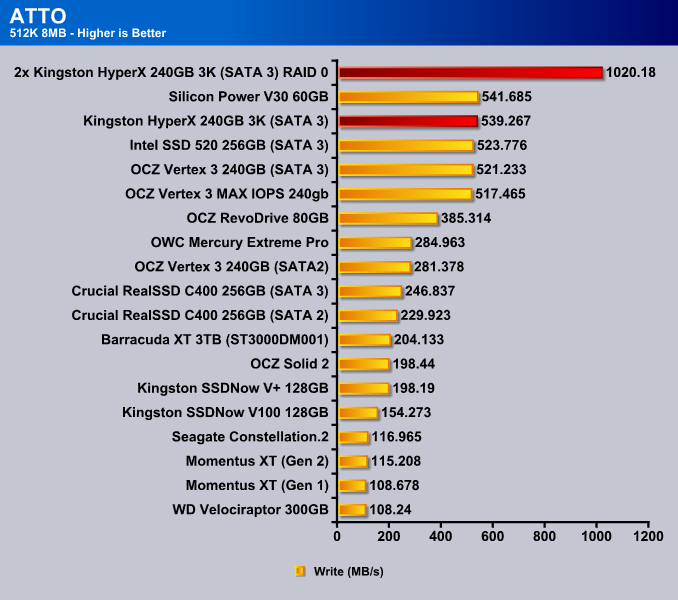Select the 'WD Velociraptor 300GB' label
Image resolution: width=678 pixels, height=600 pixels.
point(251,510)
